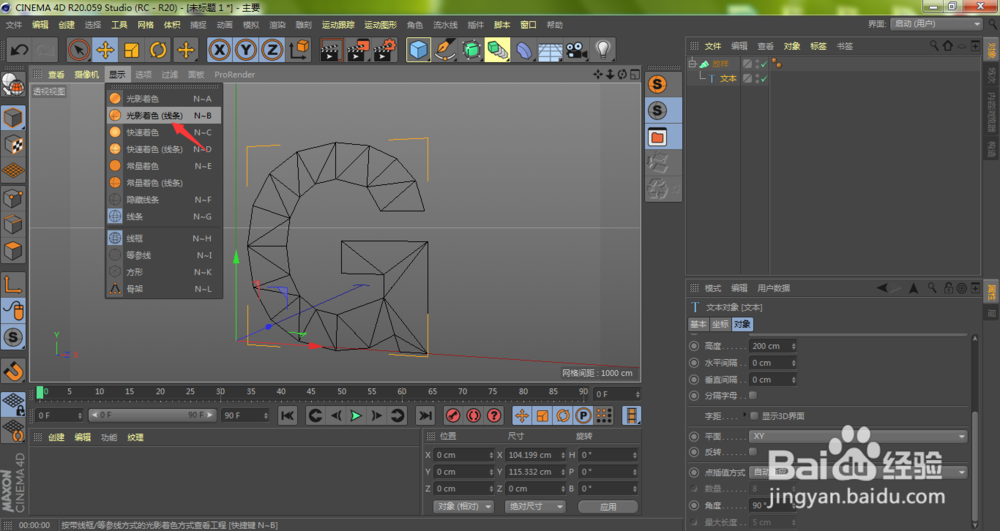Switch to the 坐标 attribute tab
Image resolution: width=1000 pixels, height=531 pixels.
(720, 324)
